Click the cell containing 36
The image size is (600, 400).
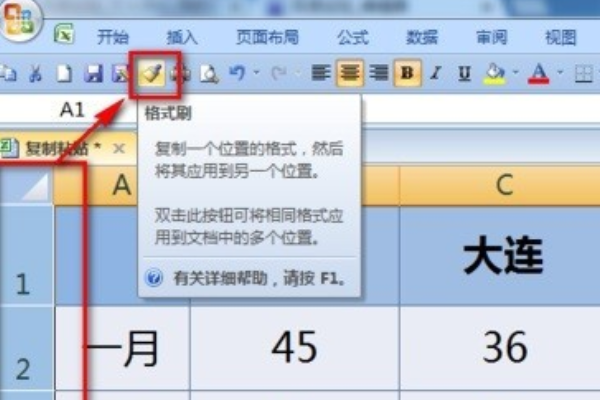pyautogui.click(x=501, y=348)
